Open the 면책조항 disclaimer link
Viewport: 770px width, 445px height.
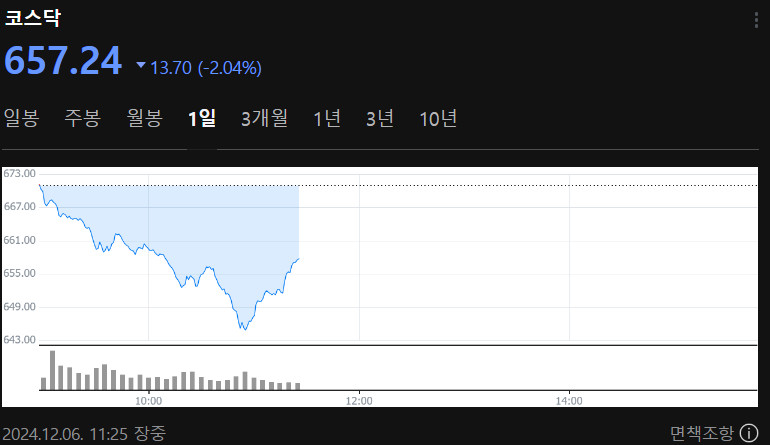click(x=701, y=433)
